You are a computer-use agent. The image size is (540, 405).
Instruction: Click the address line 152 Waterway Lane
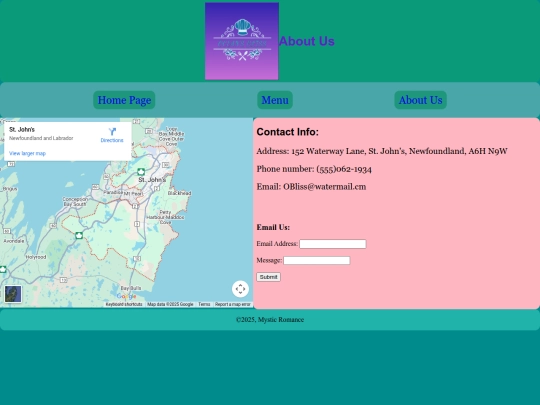pos(382,151)
